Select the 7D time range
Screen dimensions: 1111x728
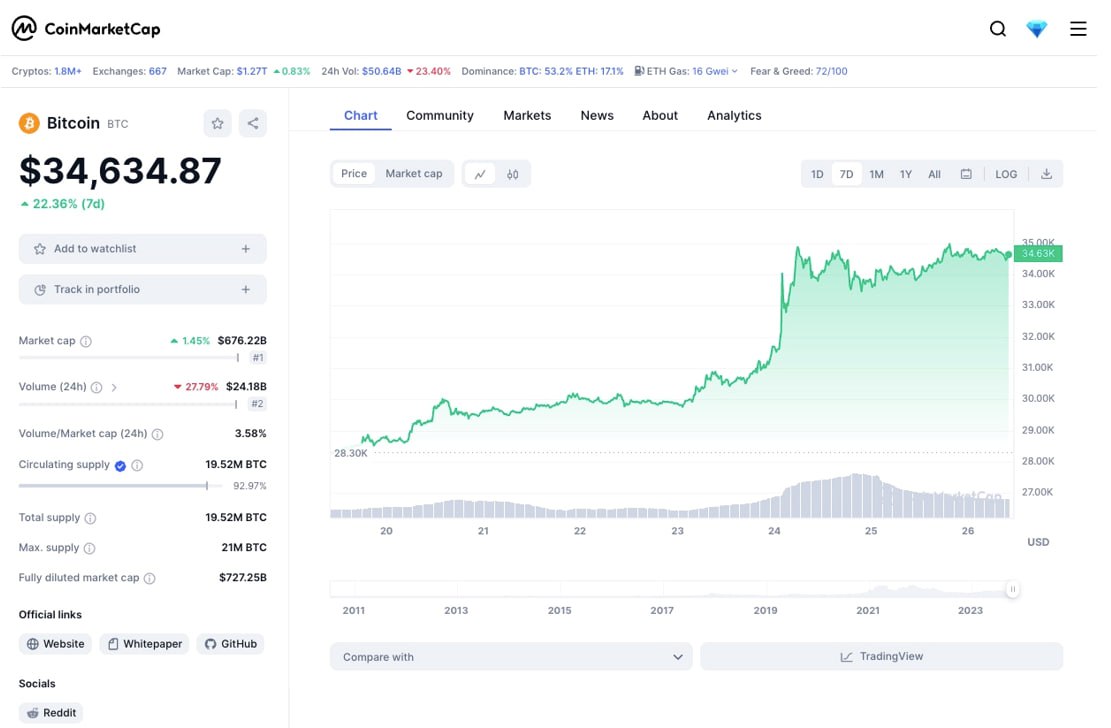coord(846,174)
